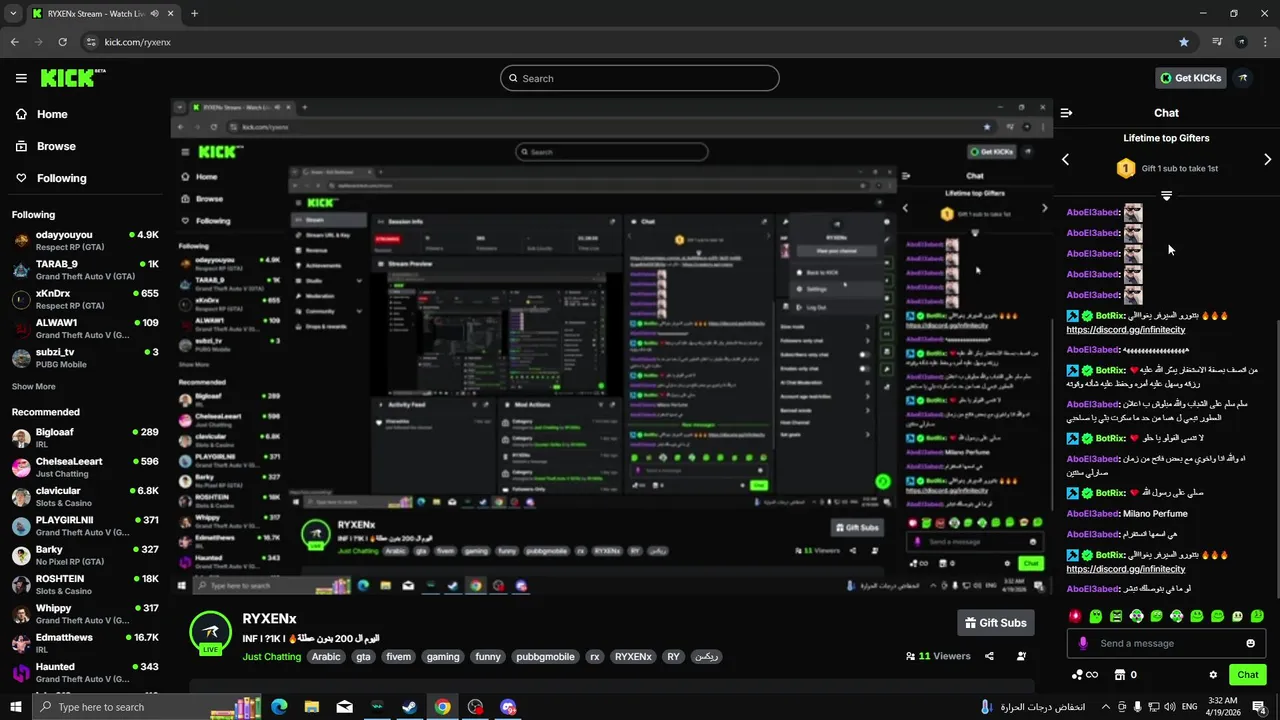Viewport: 1280px width, 720px height.
Task: Open odayyouyou's channel in Following
Action: click(85, 240)
